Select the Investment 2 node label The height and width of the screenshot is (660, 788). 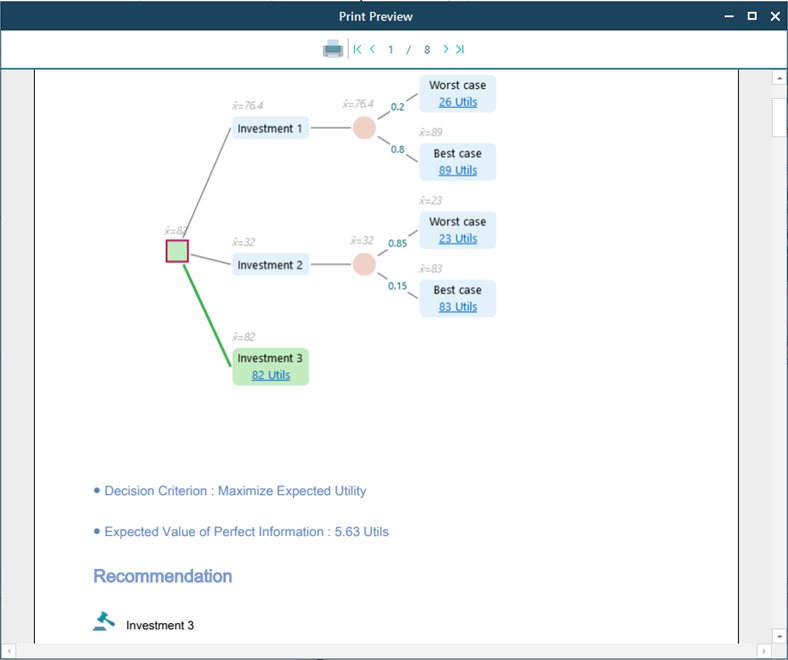click(x=270, y=265)
